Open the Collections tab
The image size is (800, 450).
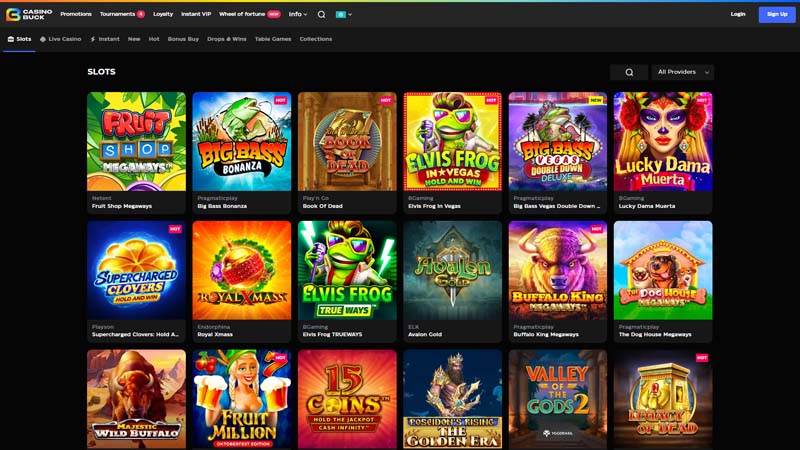316,39
